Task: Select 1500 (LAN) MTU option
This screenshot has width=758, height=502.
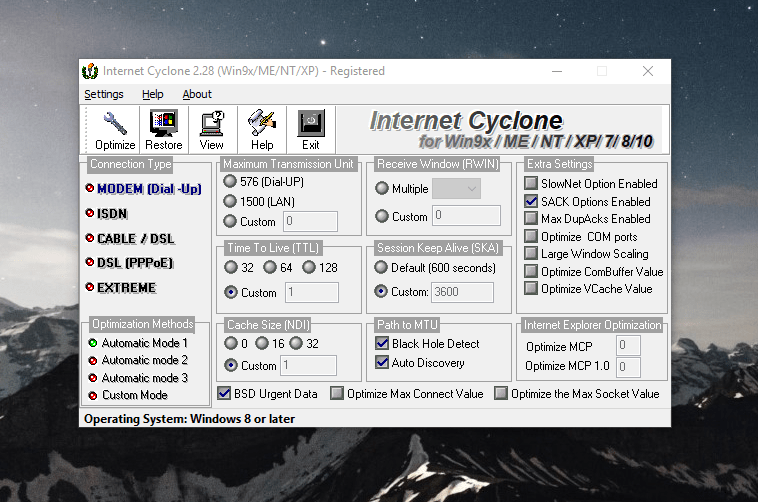Action: click(x=230, y=201)
